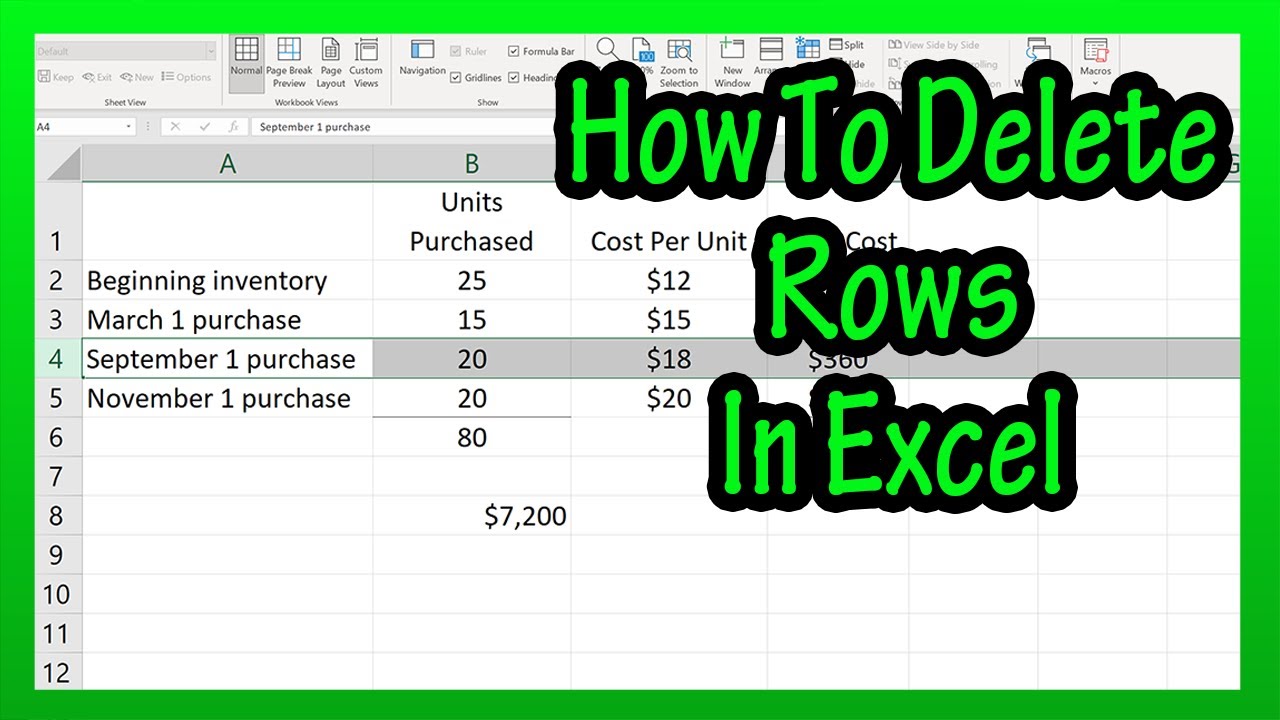Image resolution: width=1280 pixels, height=720 pixels.
Task: Click Zoom to Selection
Action: [x=679, y=62]
